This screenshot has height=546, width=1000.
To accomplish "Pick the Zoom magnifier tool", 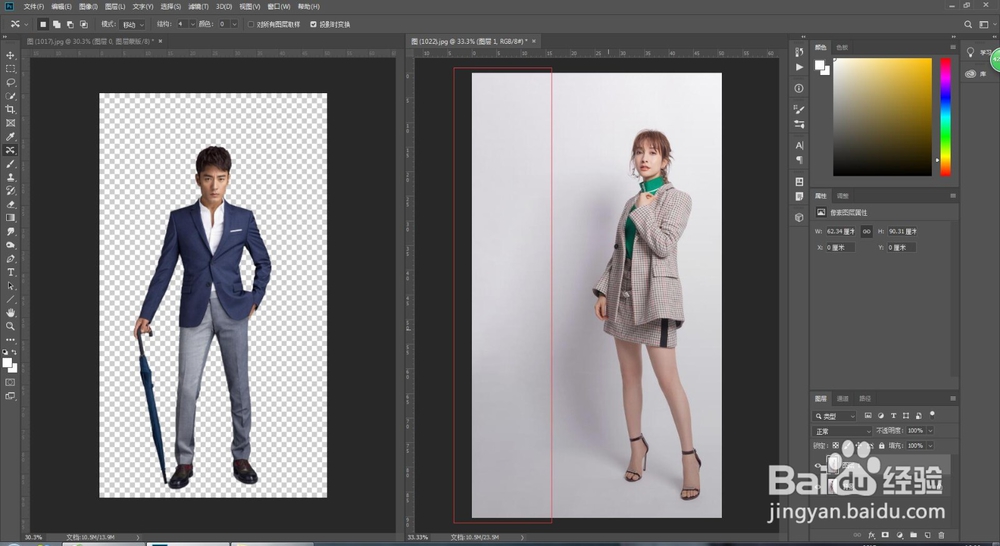I will (x=11, y=326).
